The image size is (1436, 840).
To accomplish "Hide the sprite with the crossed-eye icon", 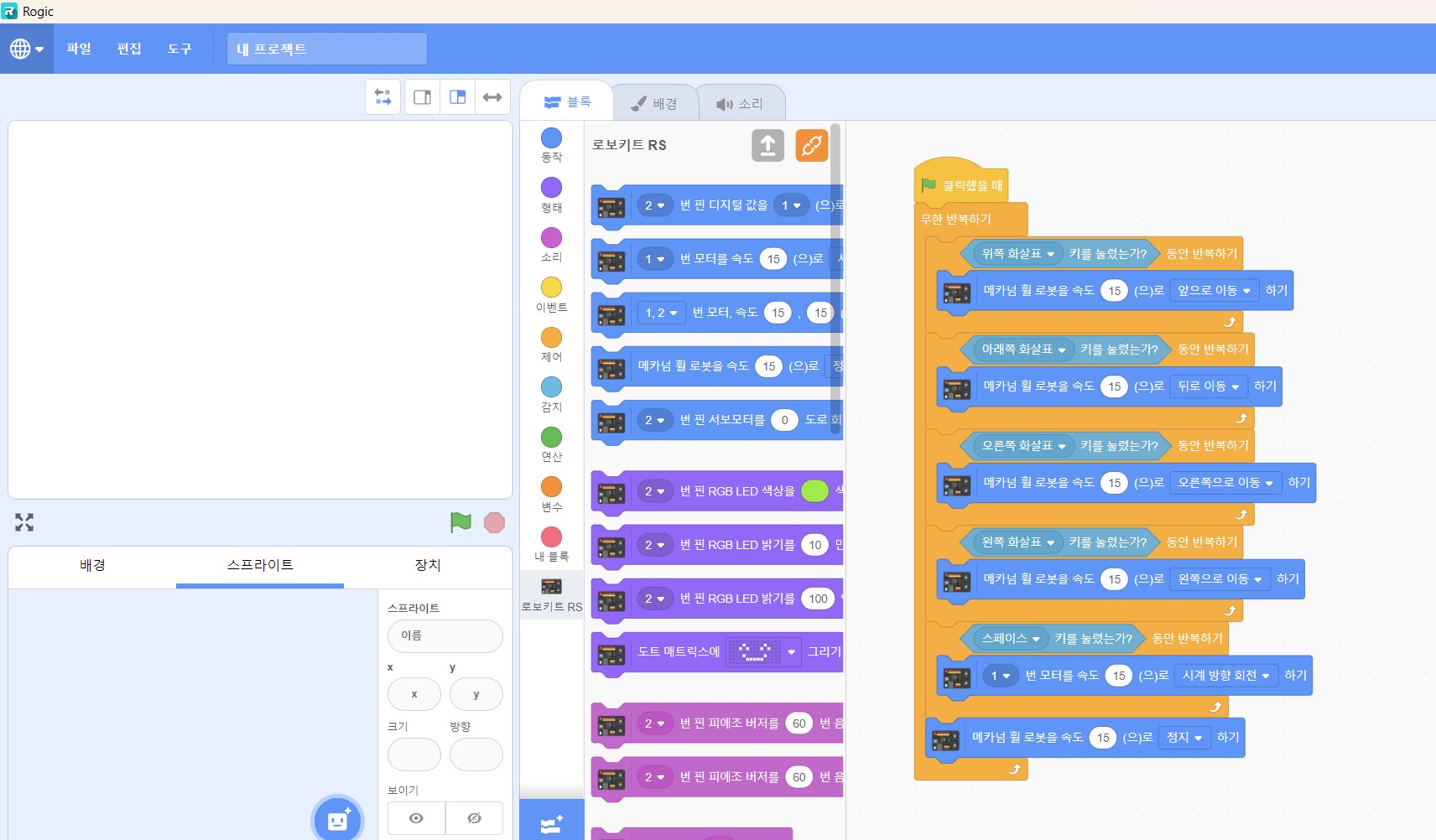I will 474,818.
